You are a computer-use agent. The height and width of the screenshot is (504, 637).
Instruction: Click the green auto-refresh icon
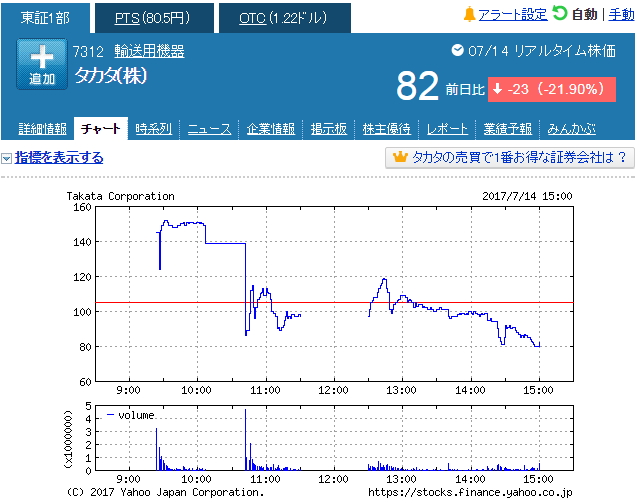point(560,14)
